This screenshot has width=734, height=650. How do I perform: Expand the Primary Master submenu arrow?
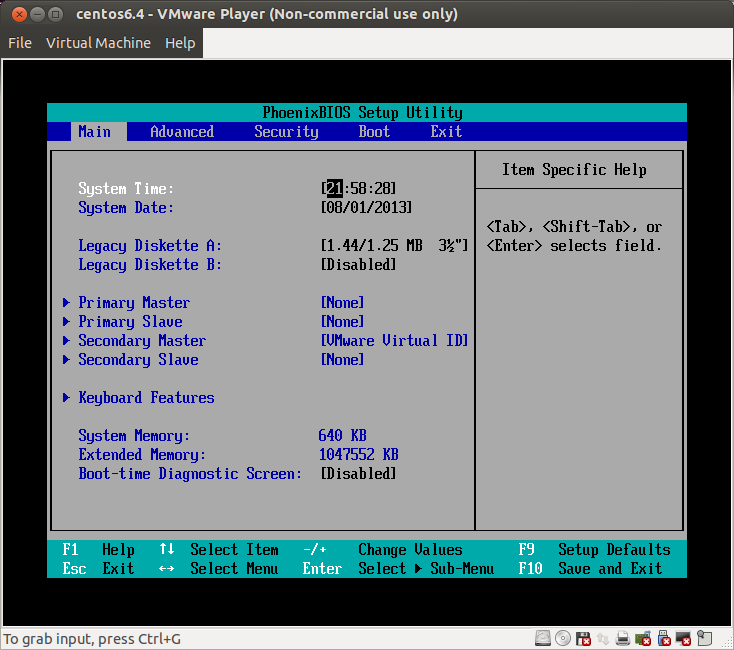coord(66,303)
